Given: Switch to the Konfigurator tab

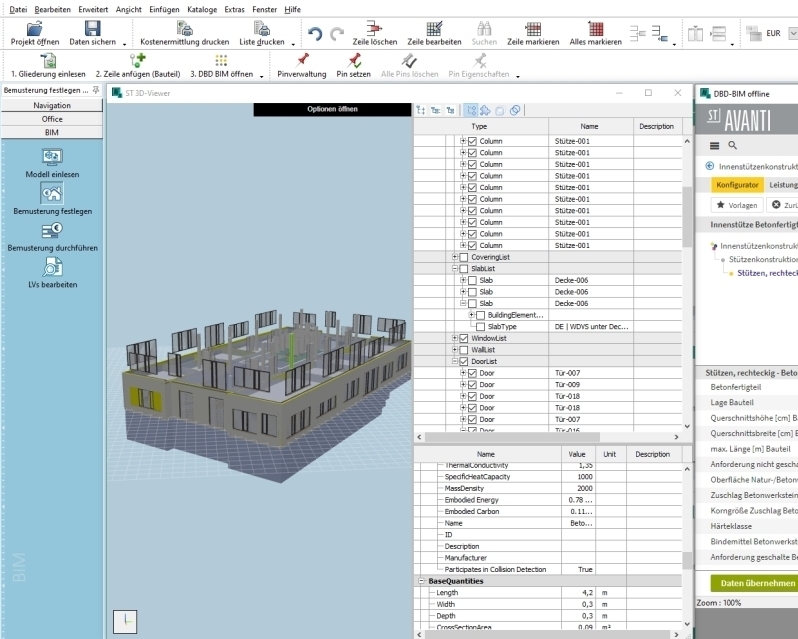Looking at the screenshot, I should point(738,185).
